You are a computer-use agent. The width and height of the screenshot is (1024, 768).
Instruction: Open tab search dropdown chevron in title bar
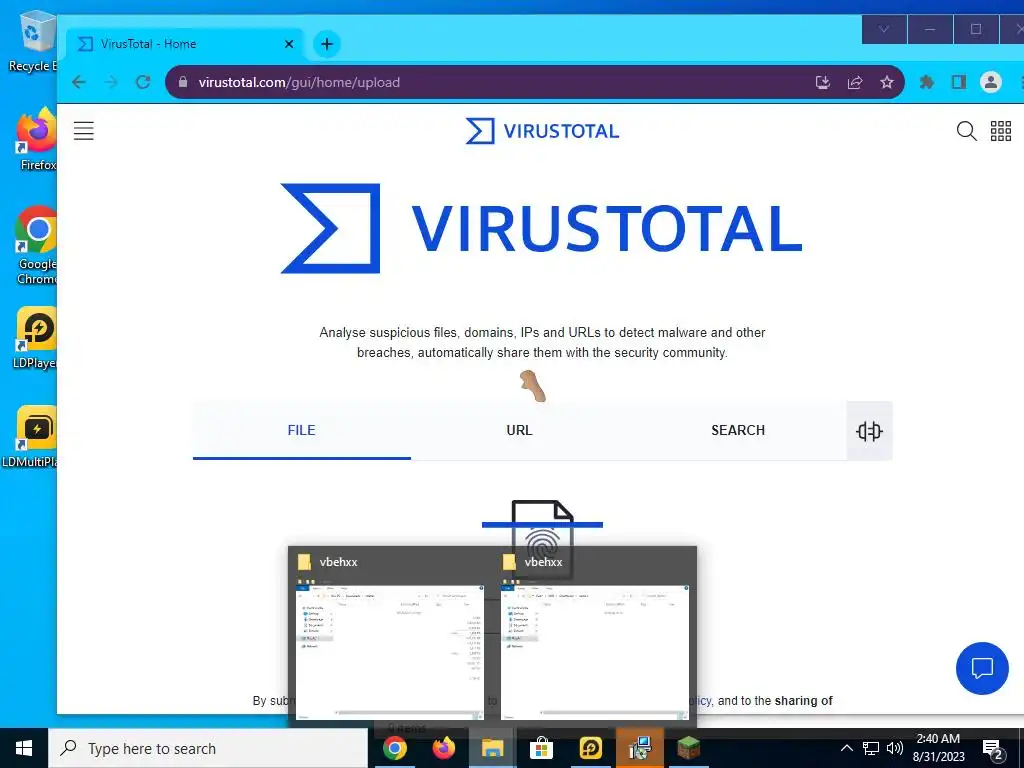click(884, 29)
